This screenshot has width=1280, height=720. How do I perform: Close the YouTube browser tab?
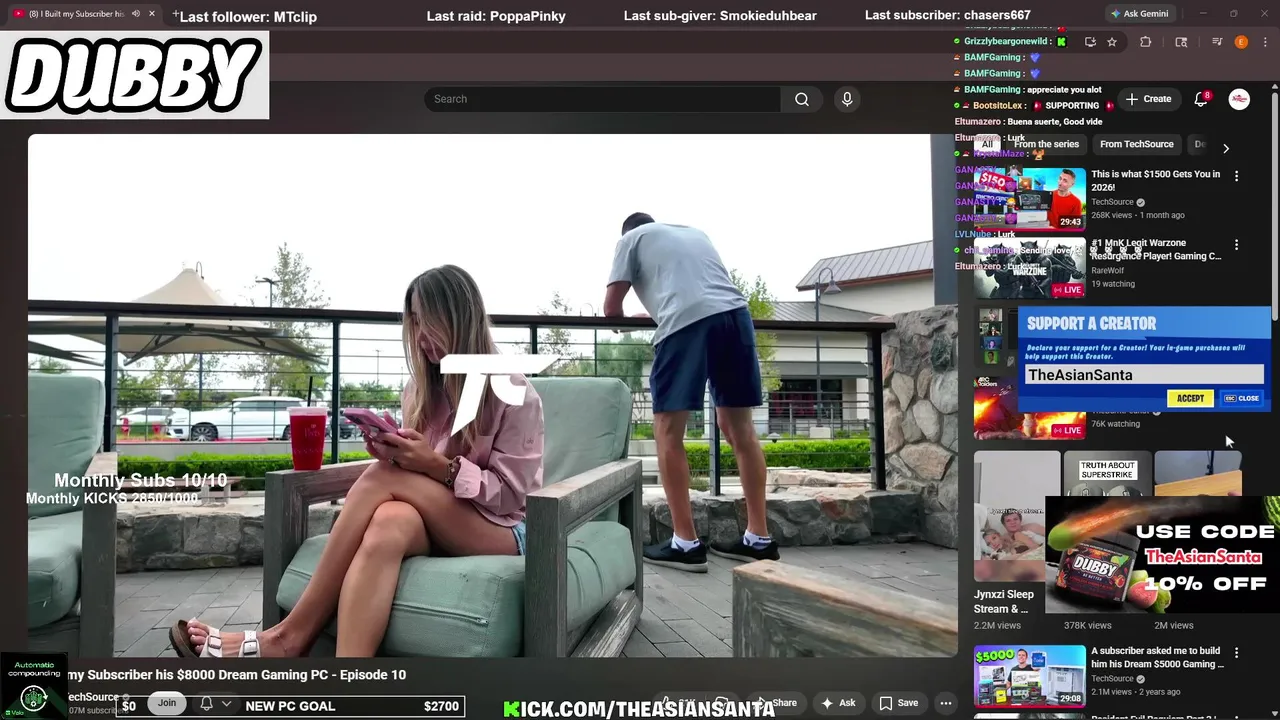[x=152, y=14]
